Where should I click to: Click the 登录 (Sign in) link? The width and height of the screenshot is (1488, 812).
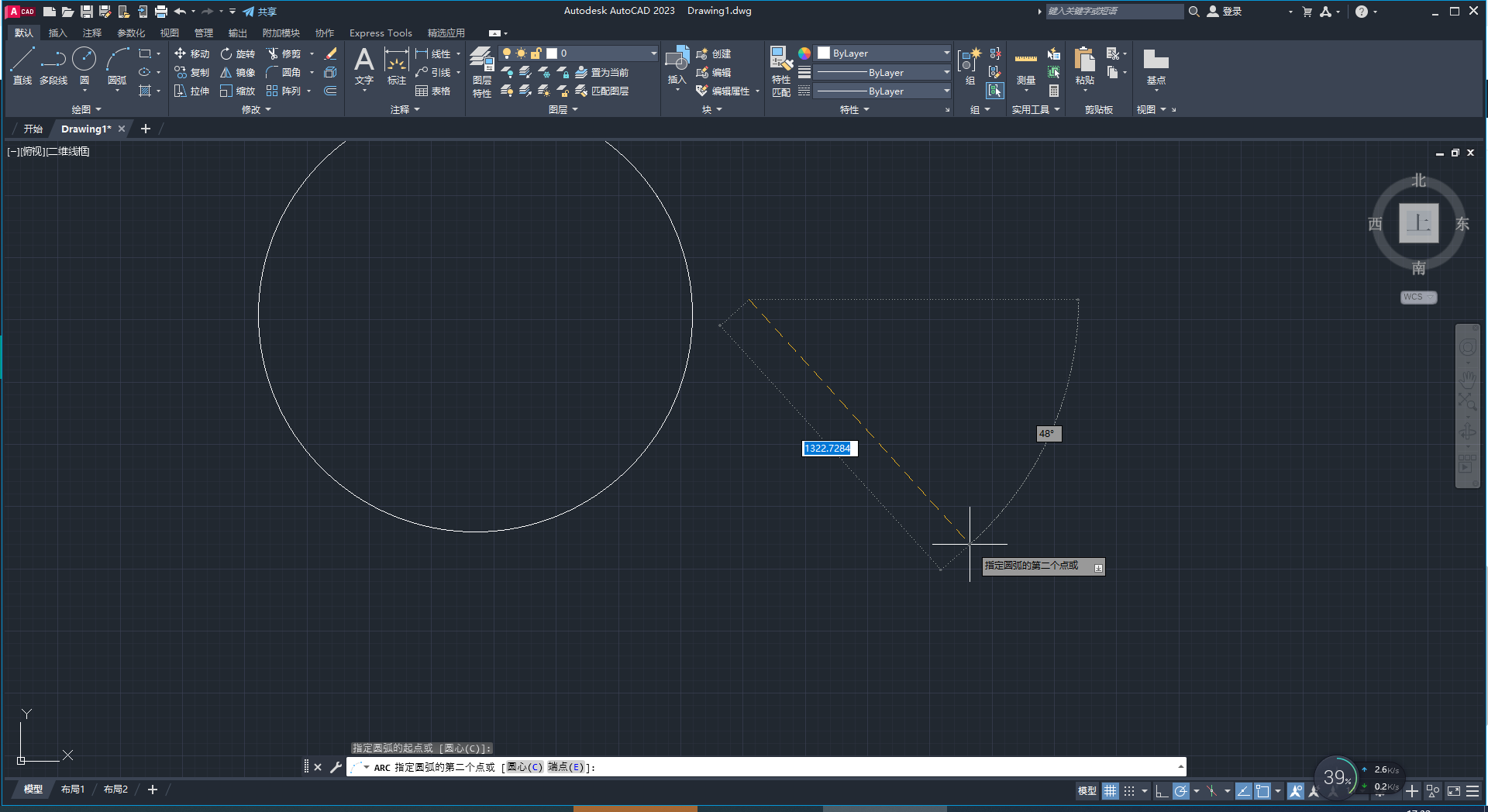1231,11
